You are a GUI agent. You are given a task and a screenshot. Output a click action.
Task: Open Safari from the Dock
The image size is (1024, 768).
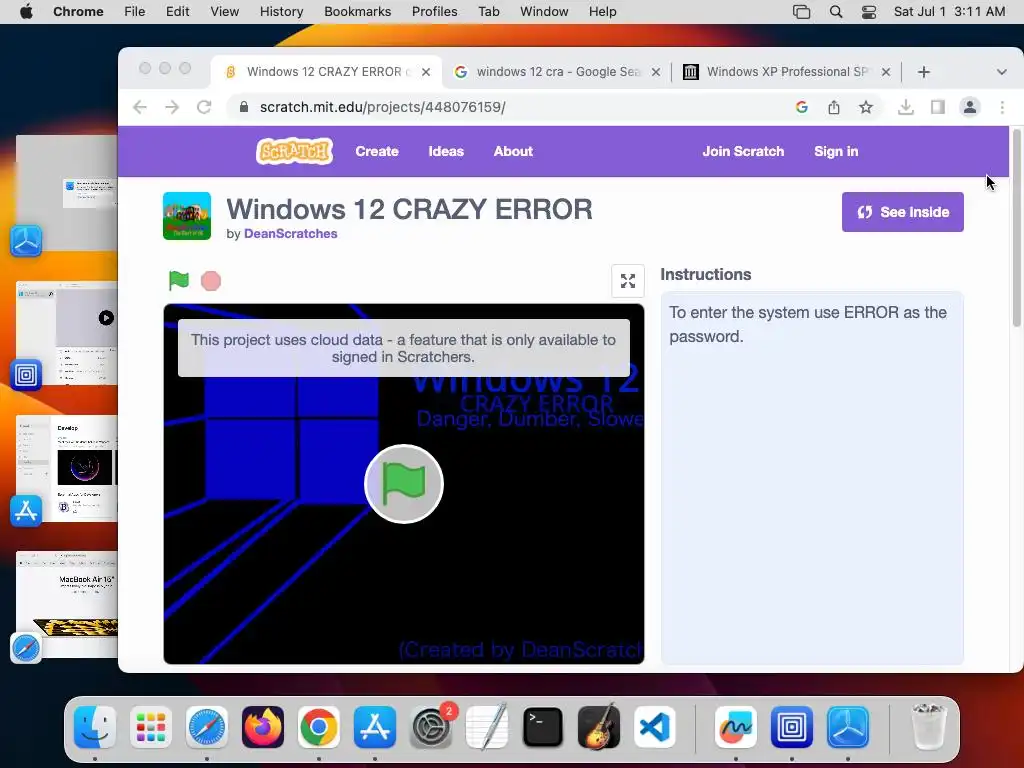[207, 727]
